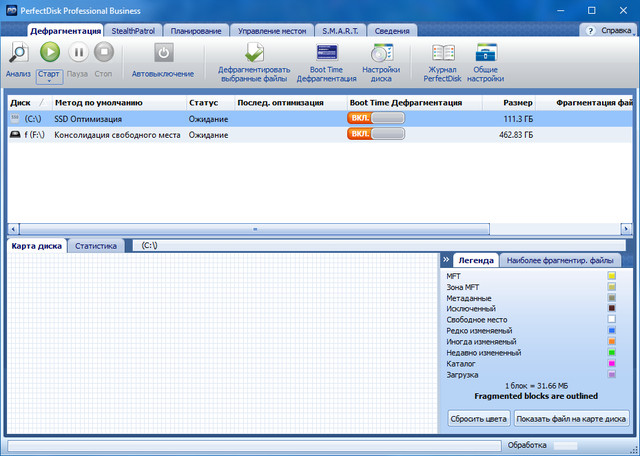640x456 pixels.
Task: Click the Анализ magnifier icon
Action: pyautogui.click(x=18, y=52)
